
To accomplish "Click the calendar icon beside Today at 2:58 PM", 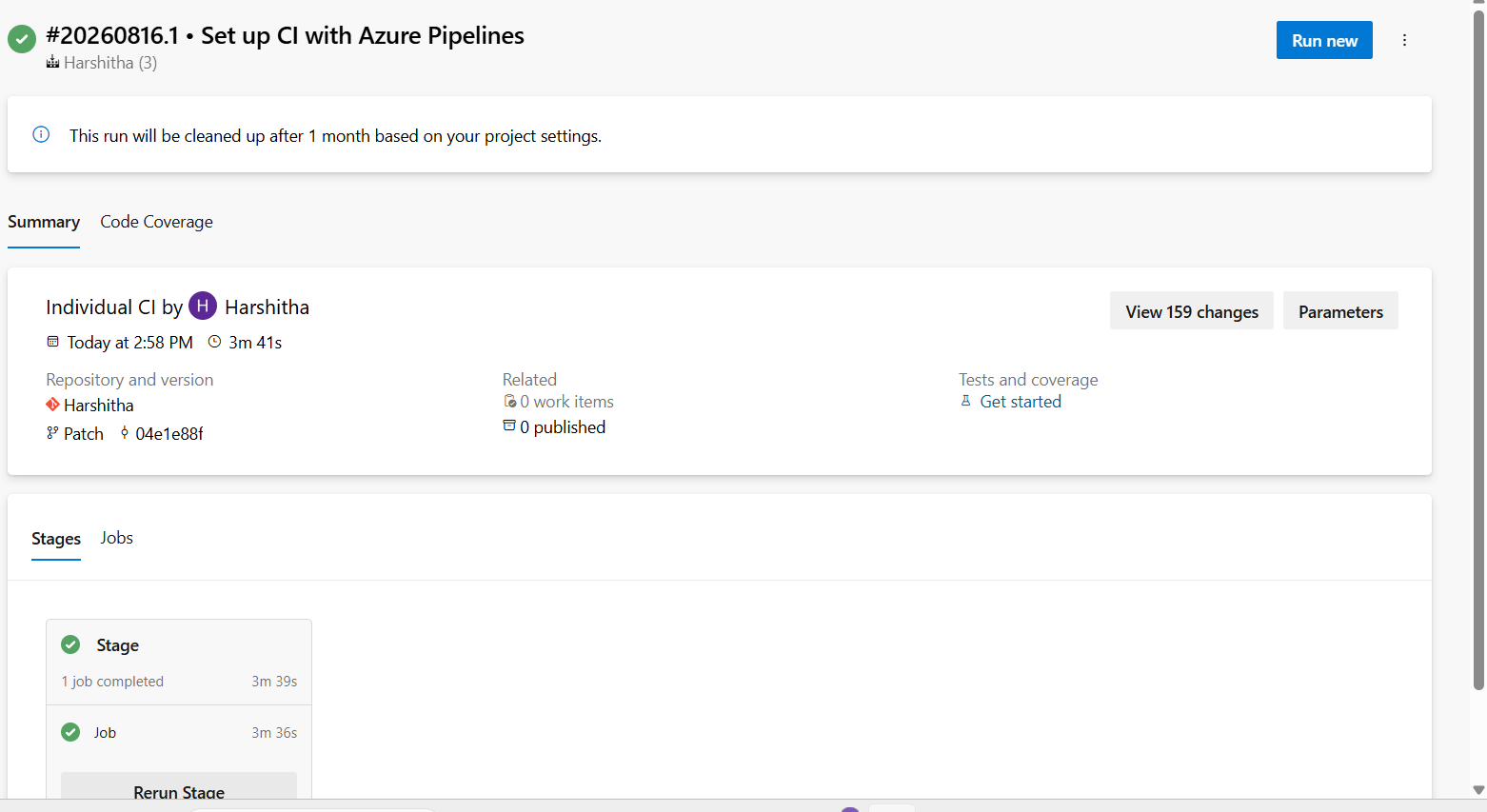I will tap(52, 341).
